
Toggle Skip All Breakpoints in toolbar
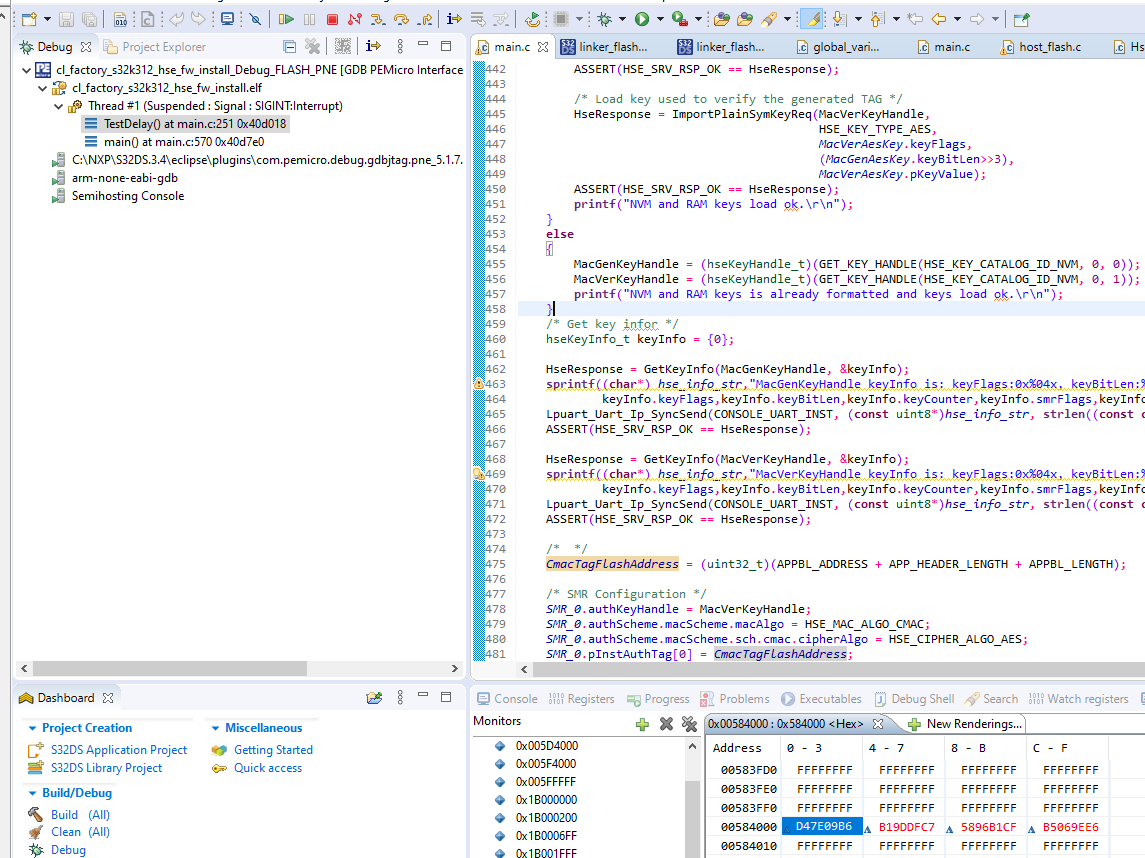point(255,19)
